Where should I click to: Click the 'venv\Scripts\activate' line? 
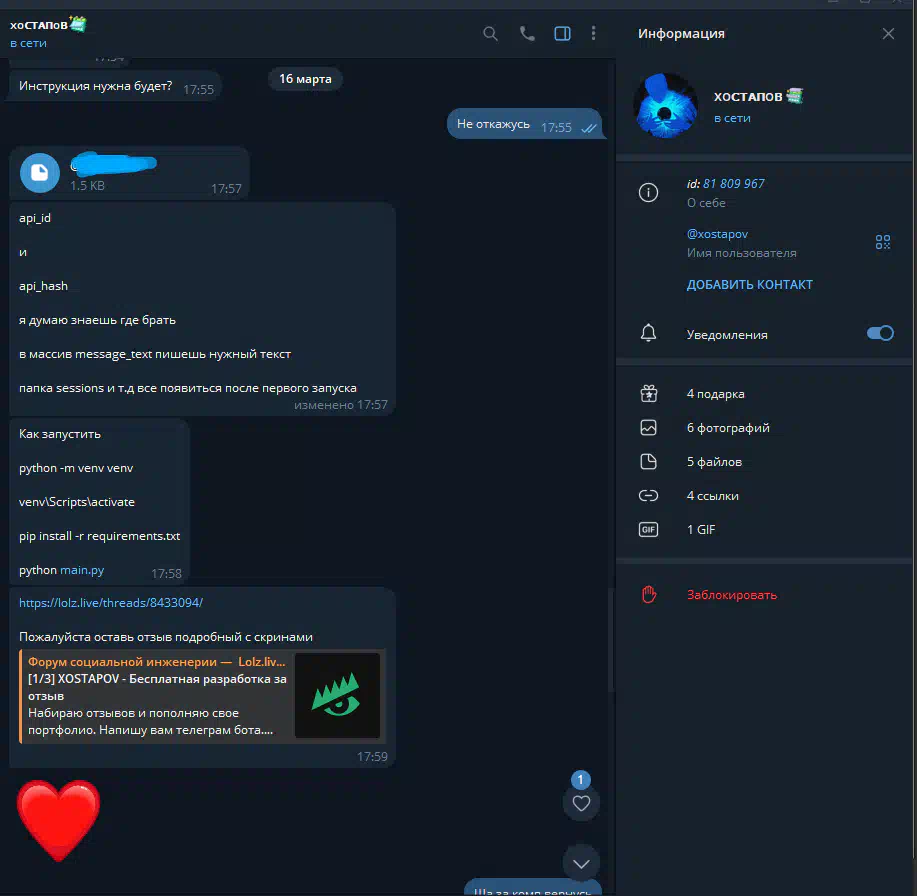pyautogui.click(x=77, y=502)
